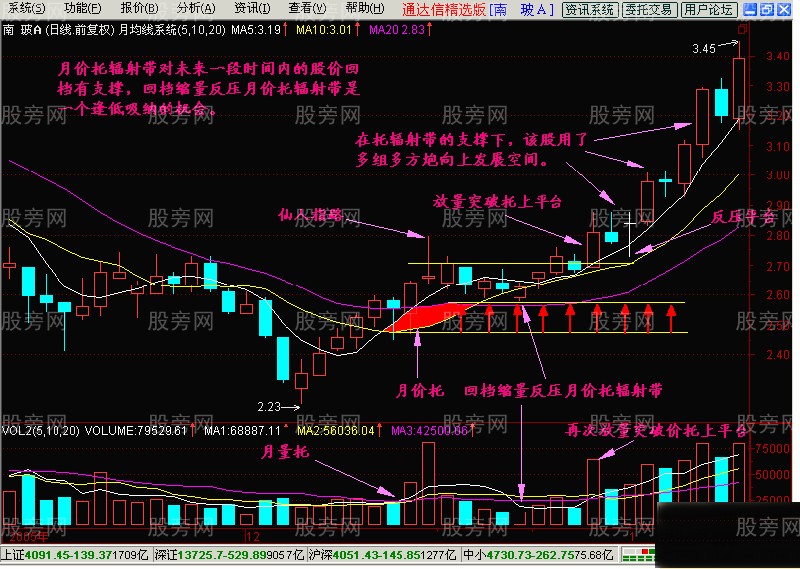Click the 3.45 high price label
Image resolution: width=800 pixels, height=569 pixels.
704,49
